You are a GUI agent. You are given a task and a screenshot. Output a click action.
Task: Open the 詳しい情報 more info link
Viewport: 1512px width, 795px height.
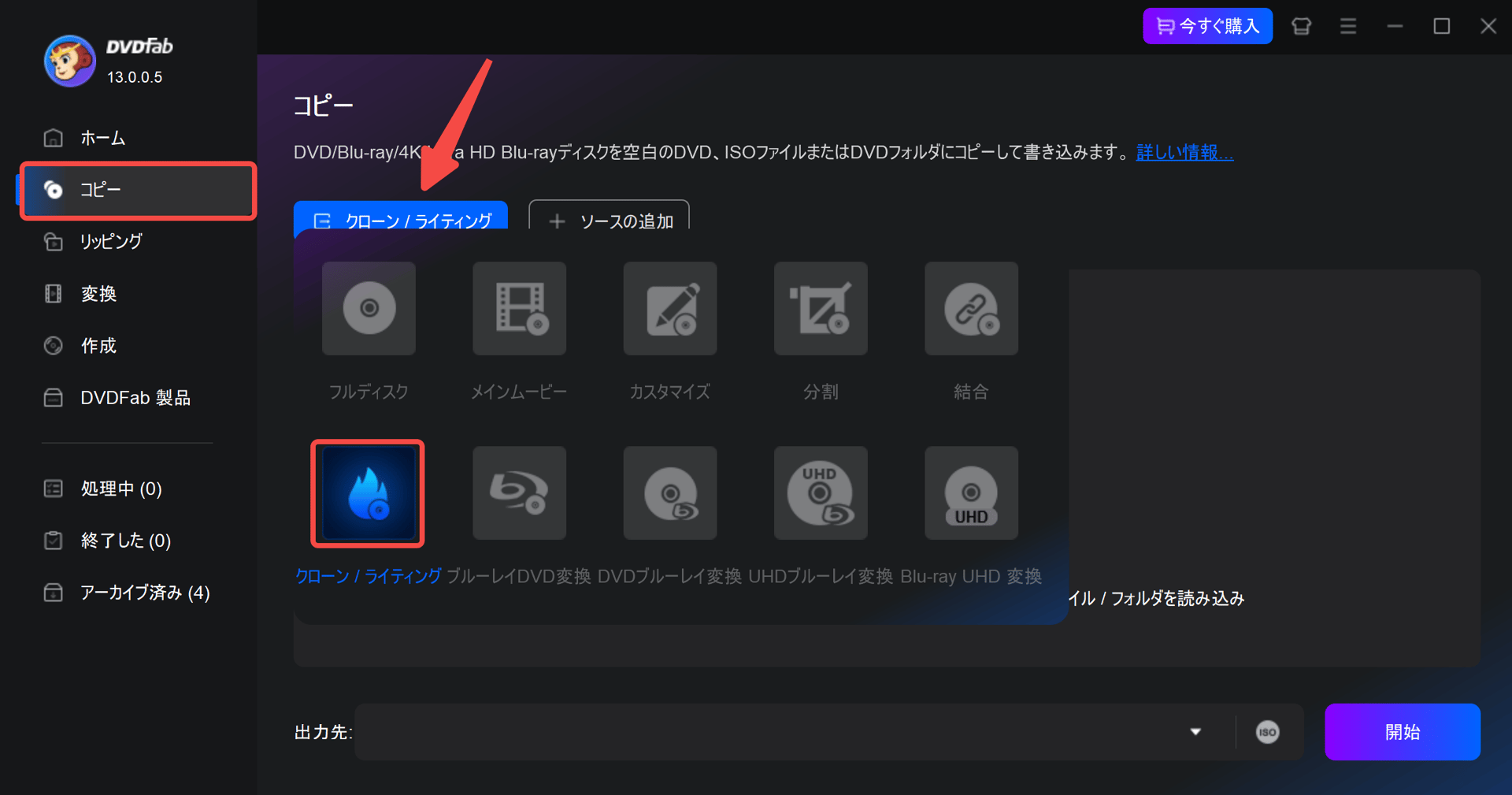pos(1184,152)
